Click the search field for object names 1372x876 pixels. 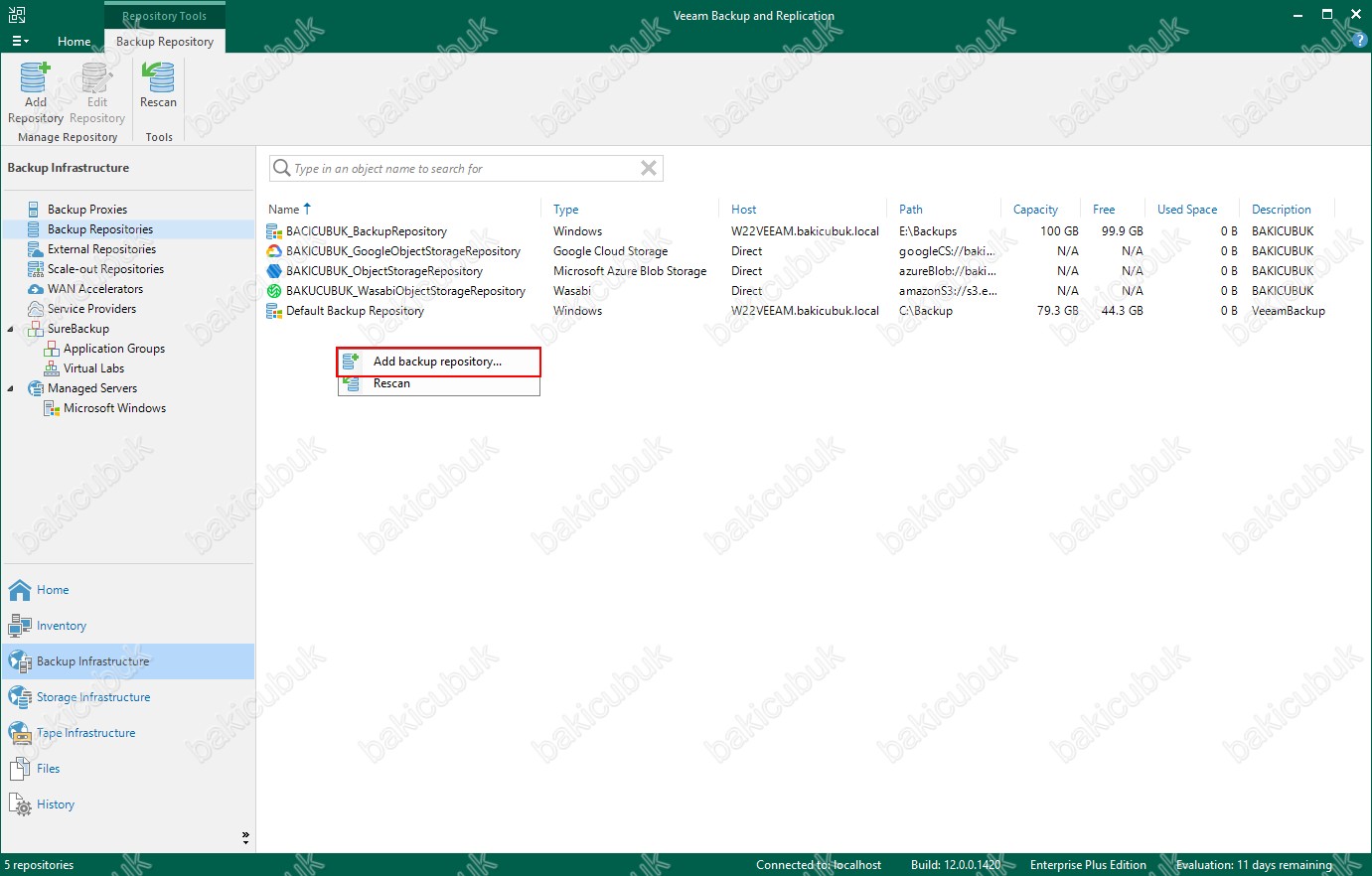coord(465,169)
